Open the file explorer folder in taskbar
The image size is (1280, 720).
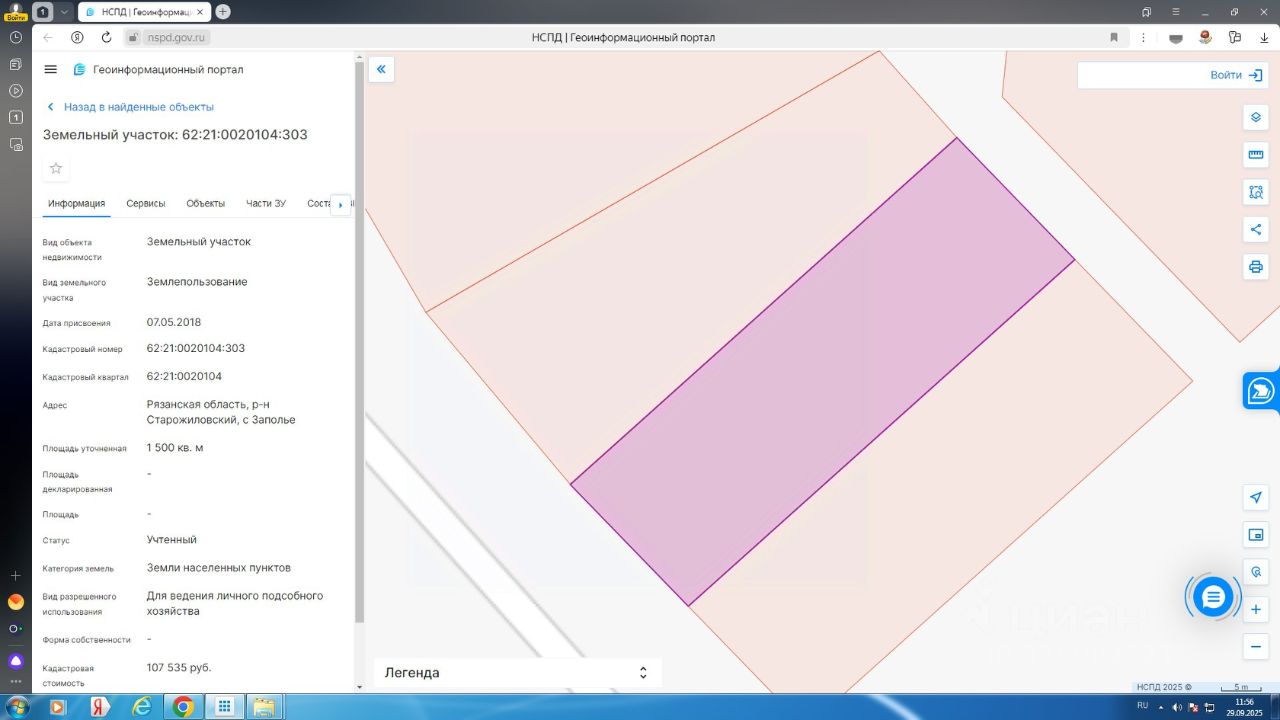pos(265,707)
